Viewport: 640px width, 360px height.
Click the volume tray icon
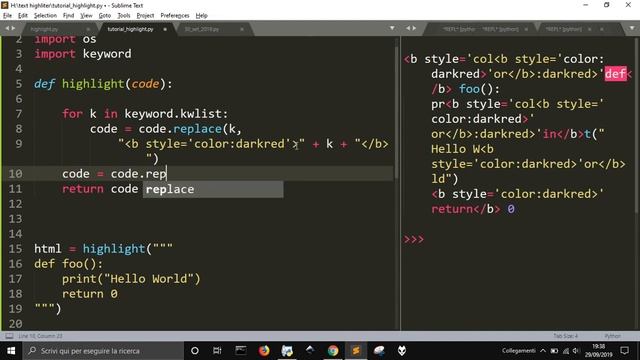(x=576, y=351)
